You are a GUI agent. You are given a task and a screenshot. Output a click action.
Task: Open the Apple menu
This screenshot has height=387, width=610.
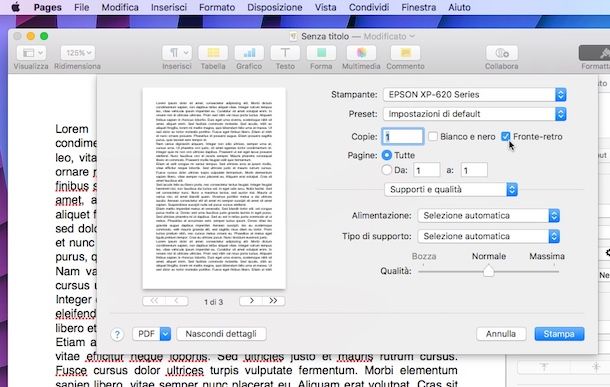click(x=15, y=7)
